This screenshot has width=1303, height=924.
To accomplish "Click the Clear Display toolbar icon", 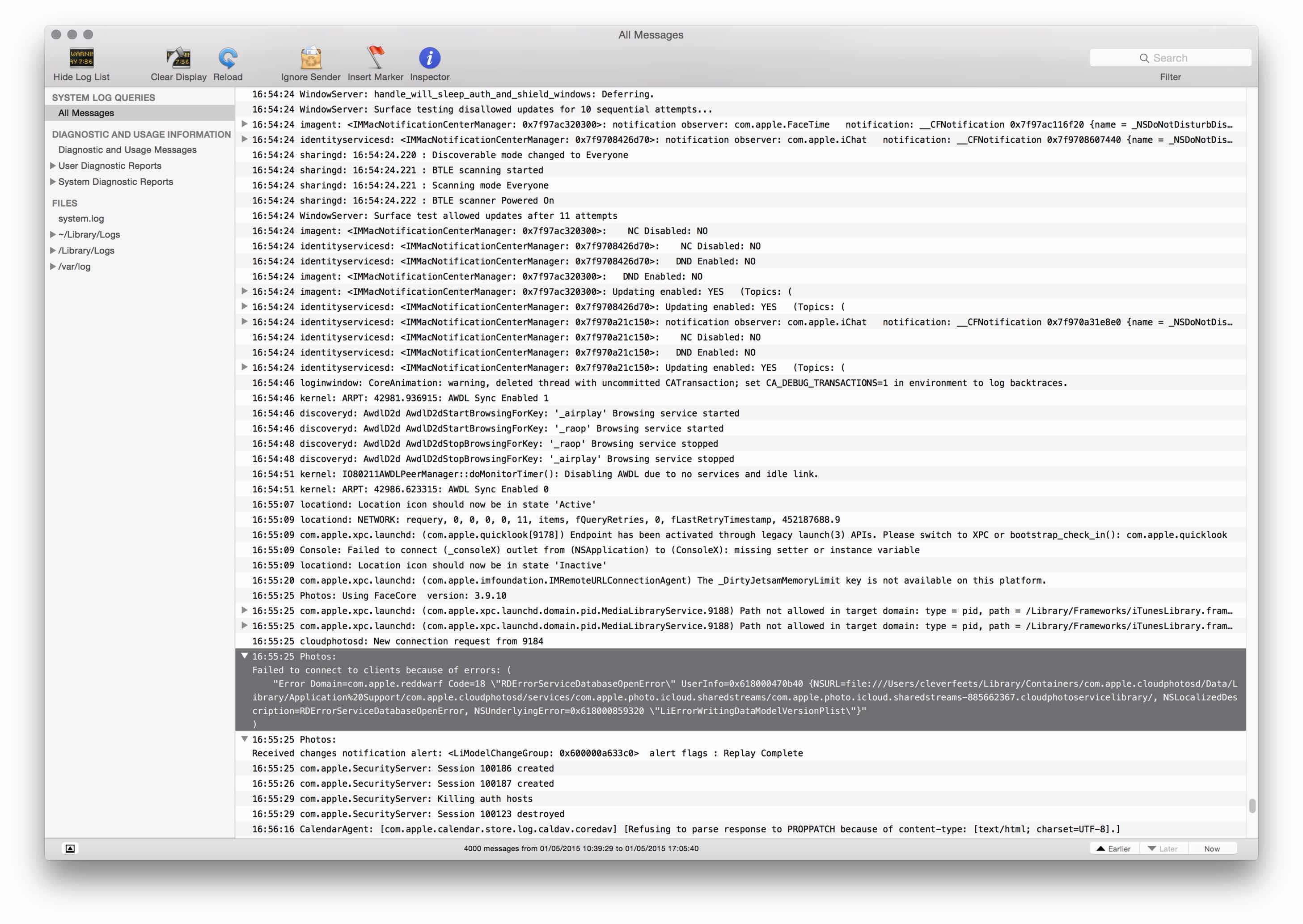I will tap(178, 58).
